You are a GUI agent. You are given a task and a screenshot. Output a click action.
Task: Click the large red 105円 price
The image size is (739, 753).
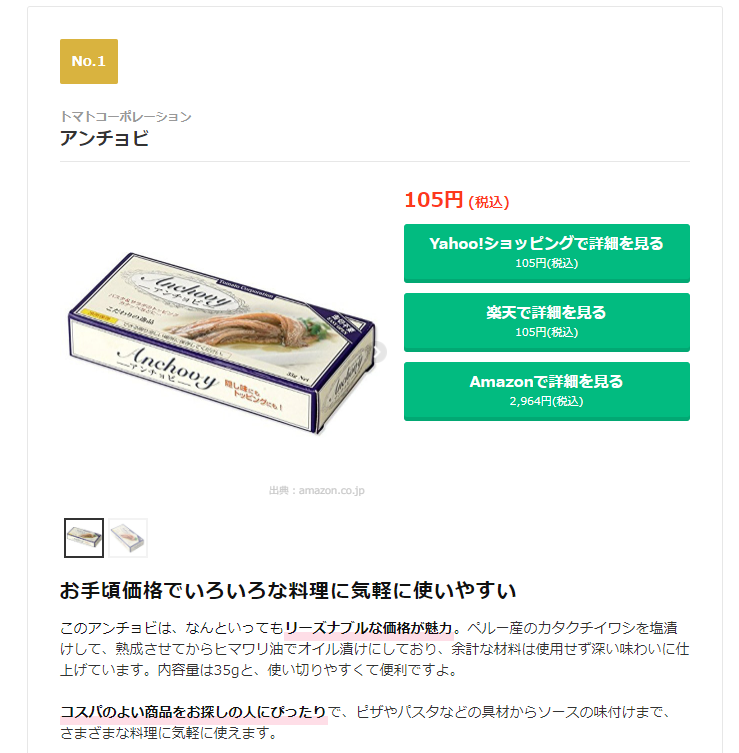click(x=434, y=200)
